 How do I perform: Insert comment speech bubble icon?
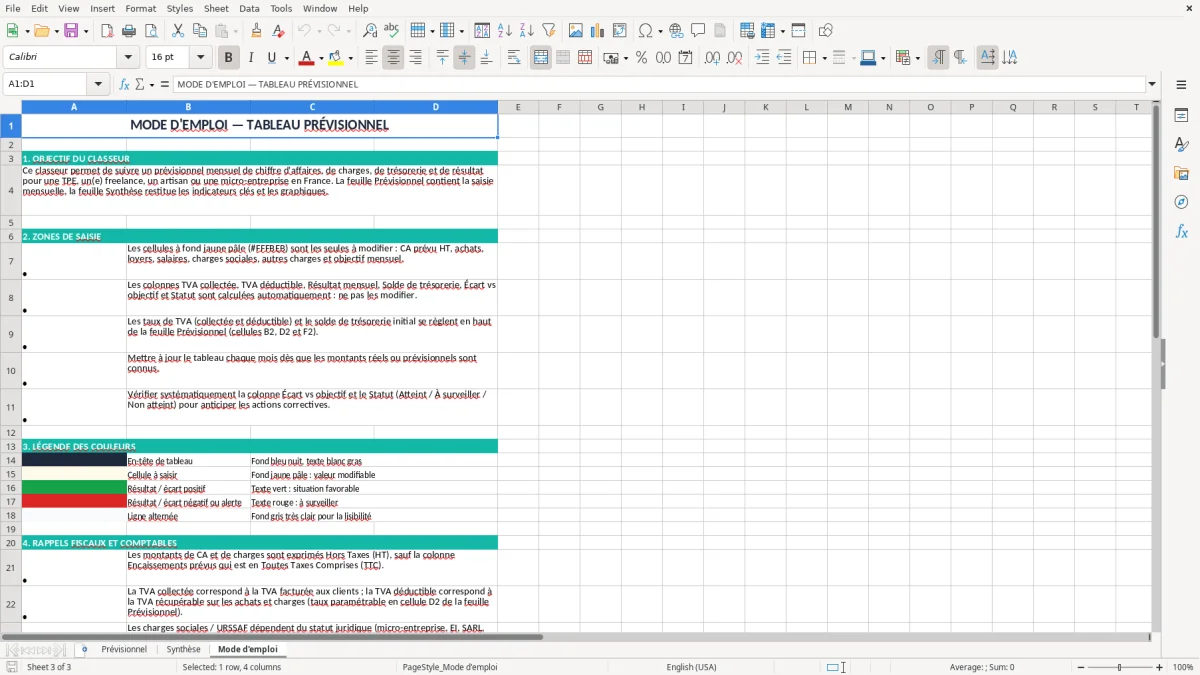click(x=698, y=31)
